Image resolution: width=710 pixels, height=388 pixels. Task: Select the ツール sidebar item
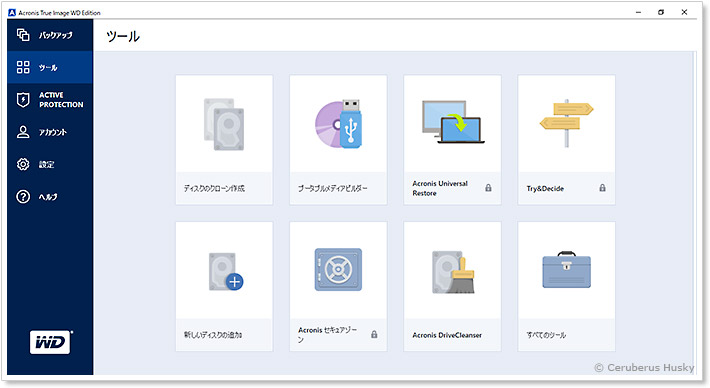coord(50,67)
